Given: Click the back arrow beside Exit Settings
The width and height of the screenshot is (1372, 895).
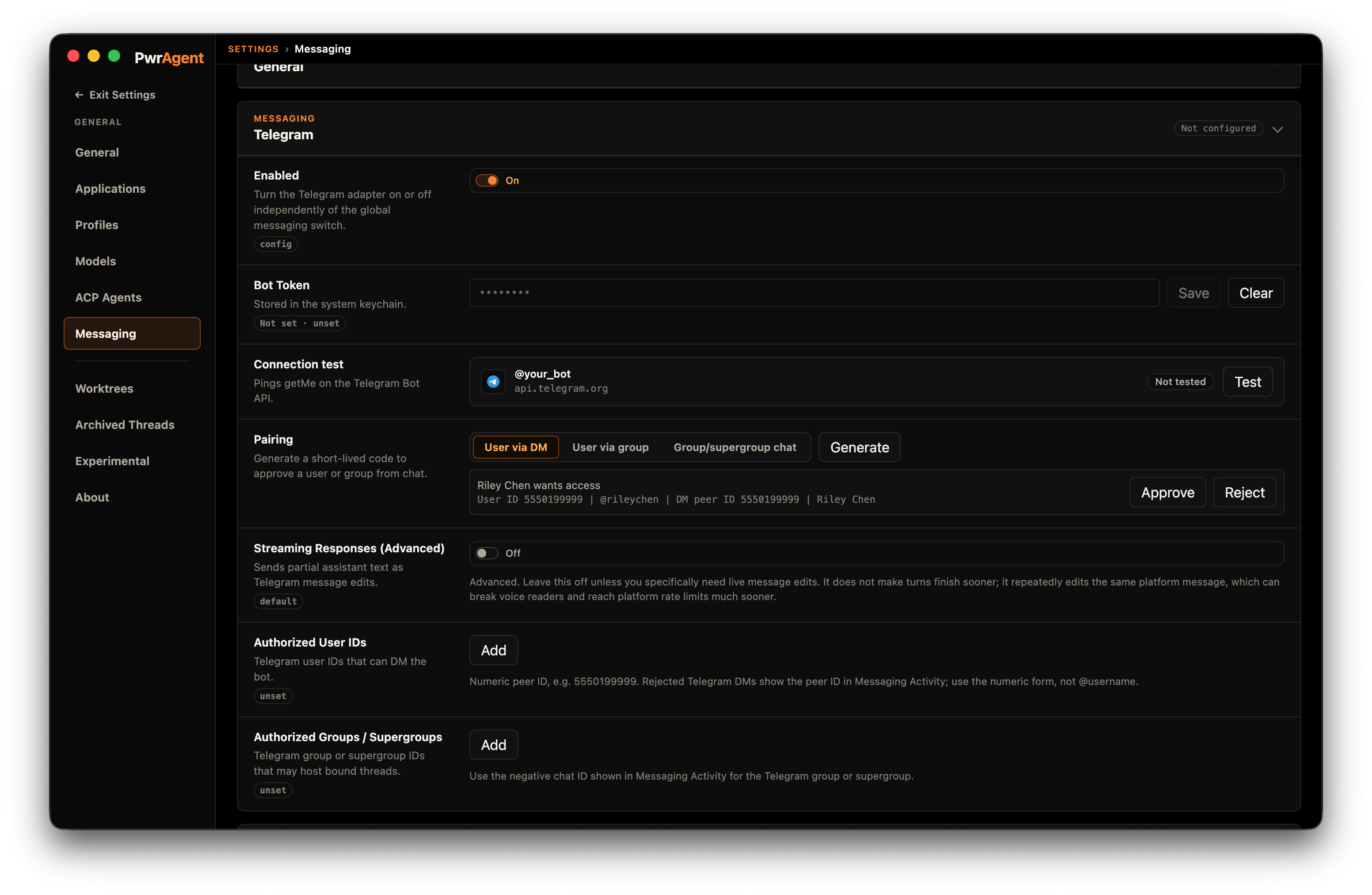Looking at the screenshot, I should 79,95.
